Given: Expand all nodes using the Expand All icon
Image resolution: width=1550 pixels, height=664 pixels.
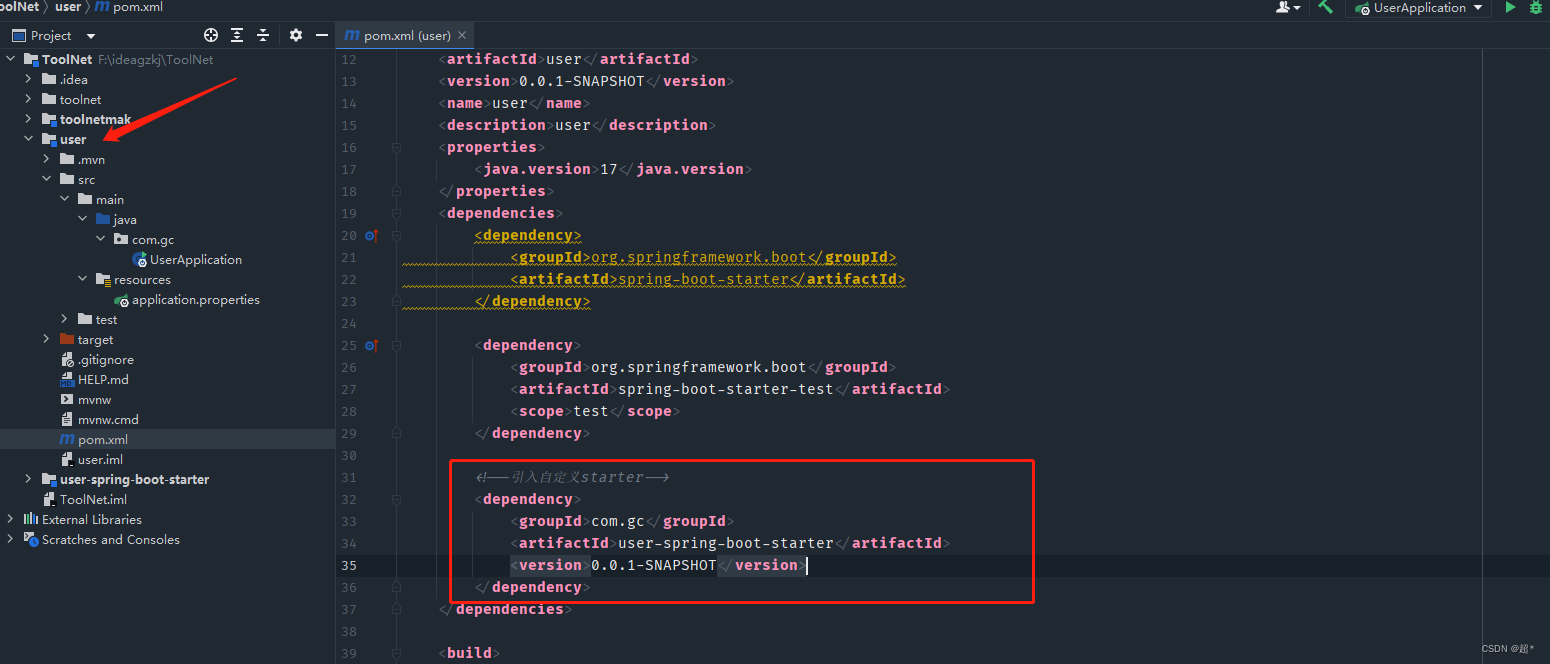Looking at the screenshot, I should (x=237, y=35).
